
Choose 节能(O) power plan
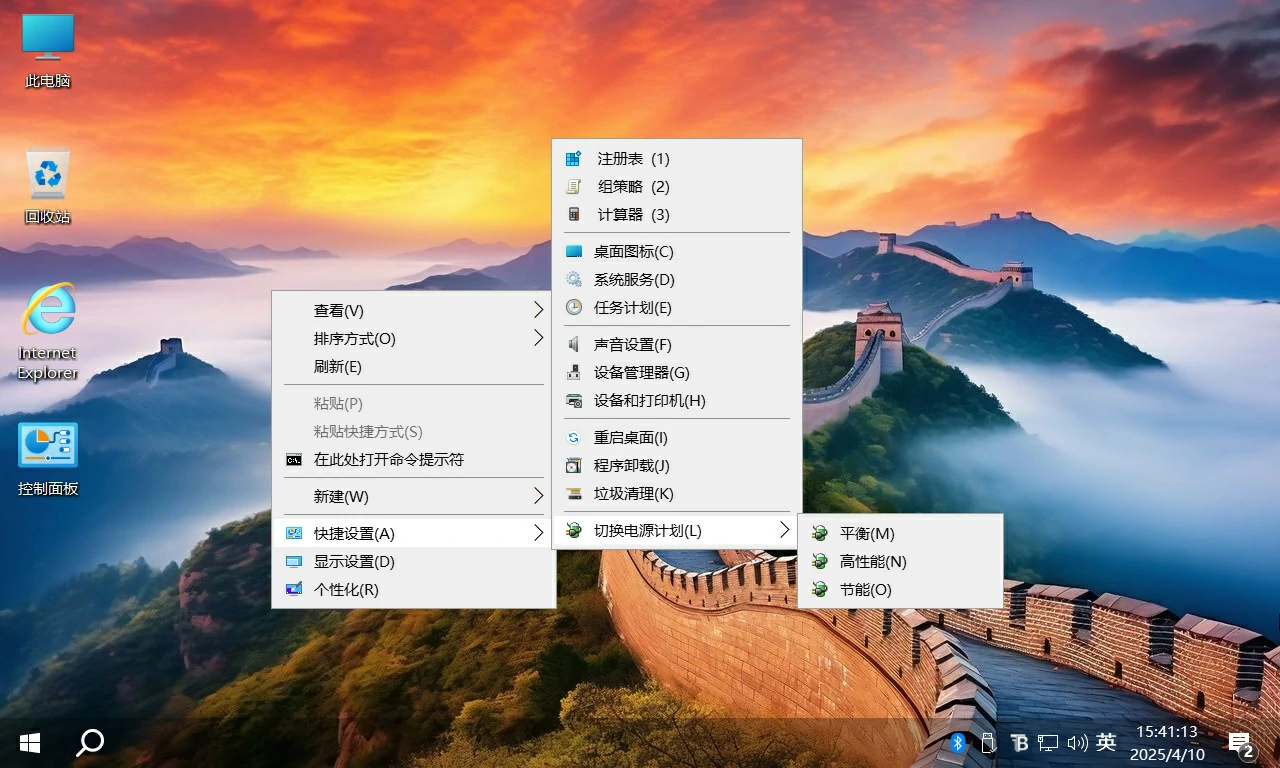pos(865,590)
